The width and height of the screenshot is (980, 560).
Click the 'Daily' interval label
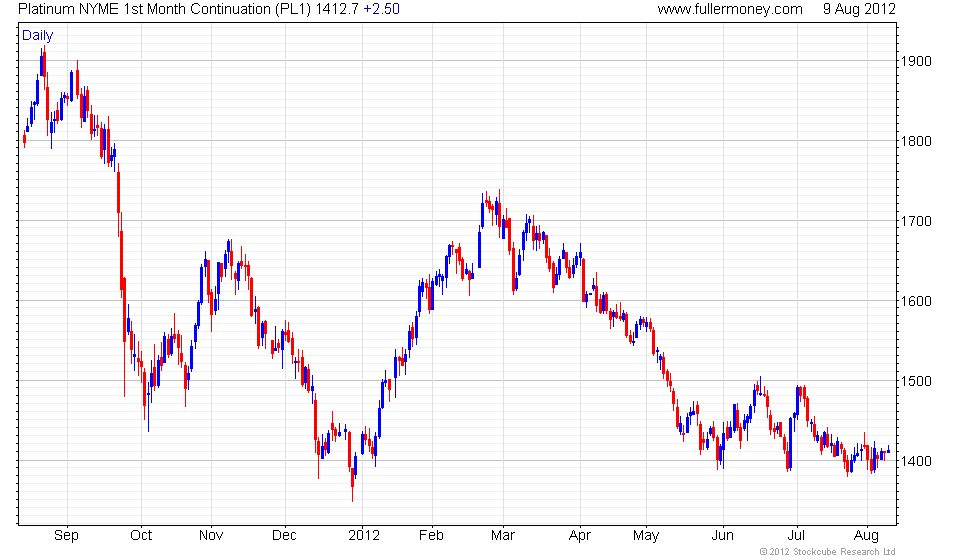coord(38,36)
